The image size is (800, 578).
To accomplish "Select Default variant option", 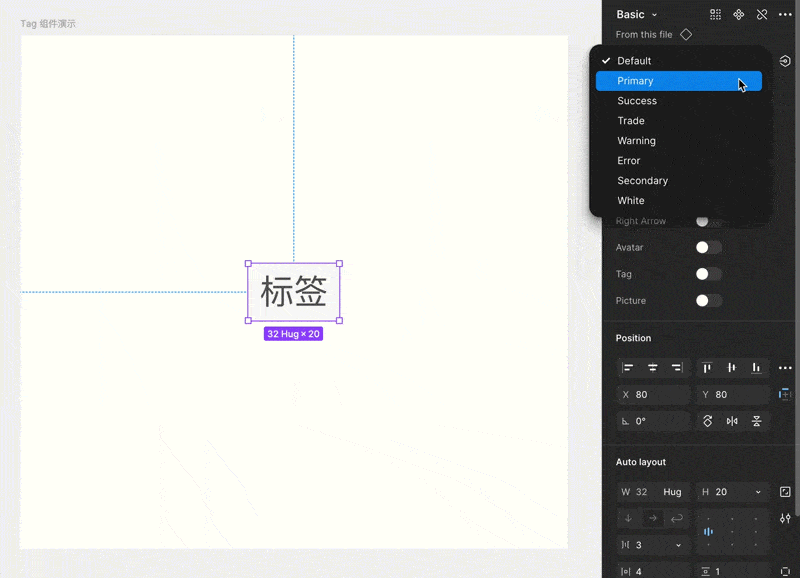I will click(679, 61).
